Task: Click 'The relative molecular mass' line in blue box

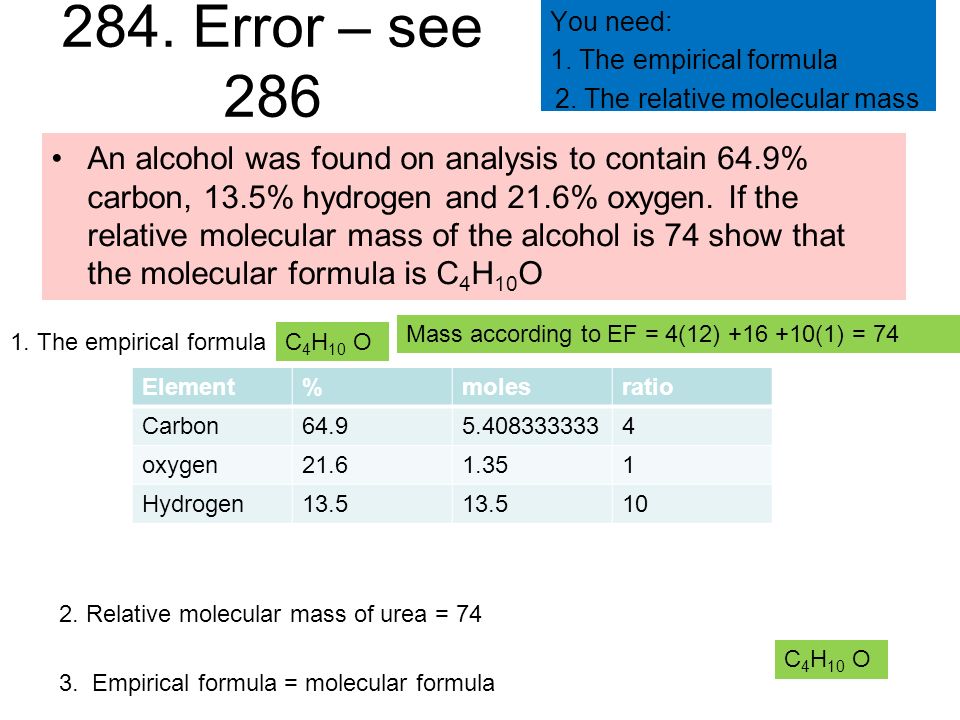Action: pyautogui.click(x=737, y=99)
